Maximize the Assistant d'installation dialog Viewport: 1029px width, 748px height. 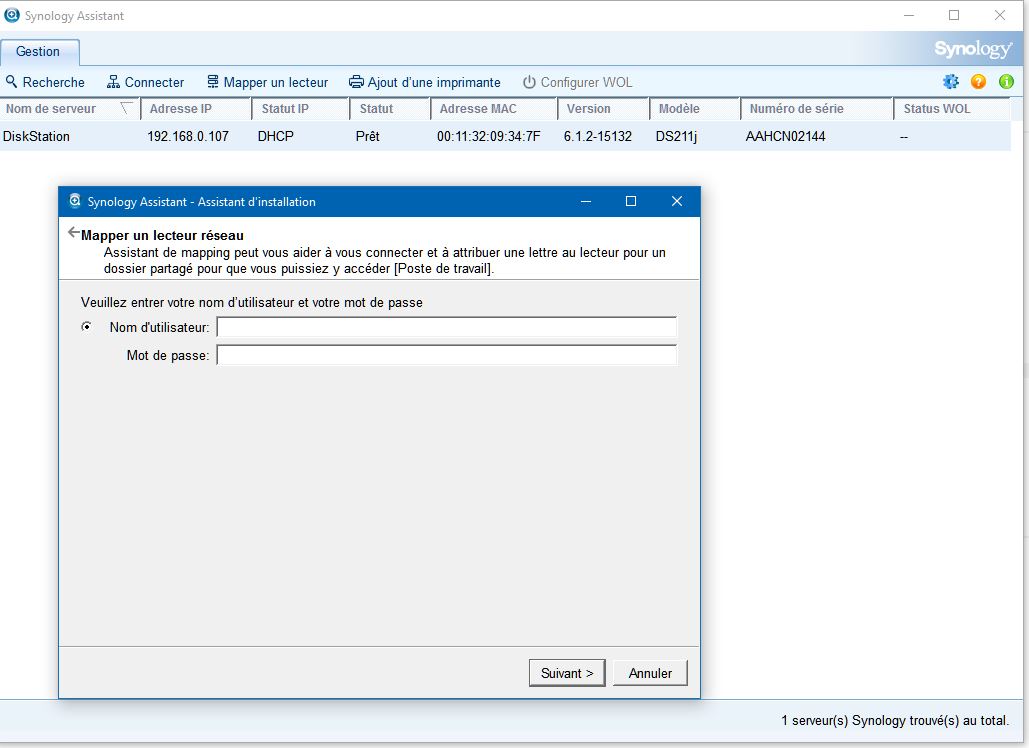coord(631,201)
